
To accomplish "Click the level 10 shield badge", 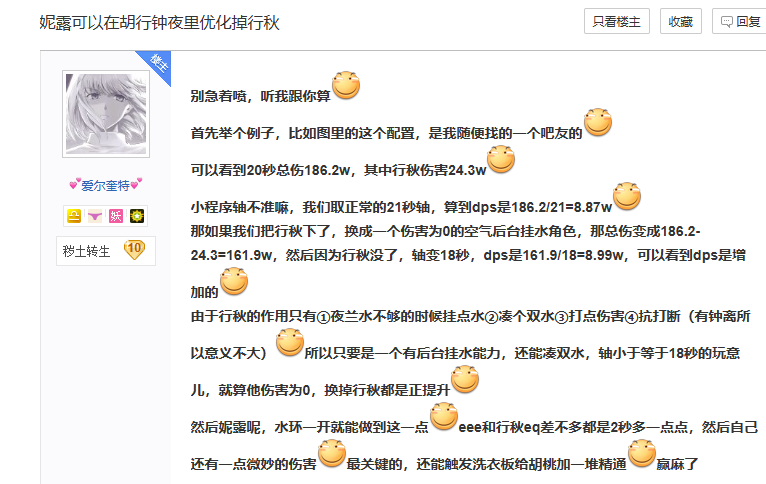I will pyautogui.click(x=135, y=249).
